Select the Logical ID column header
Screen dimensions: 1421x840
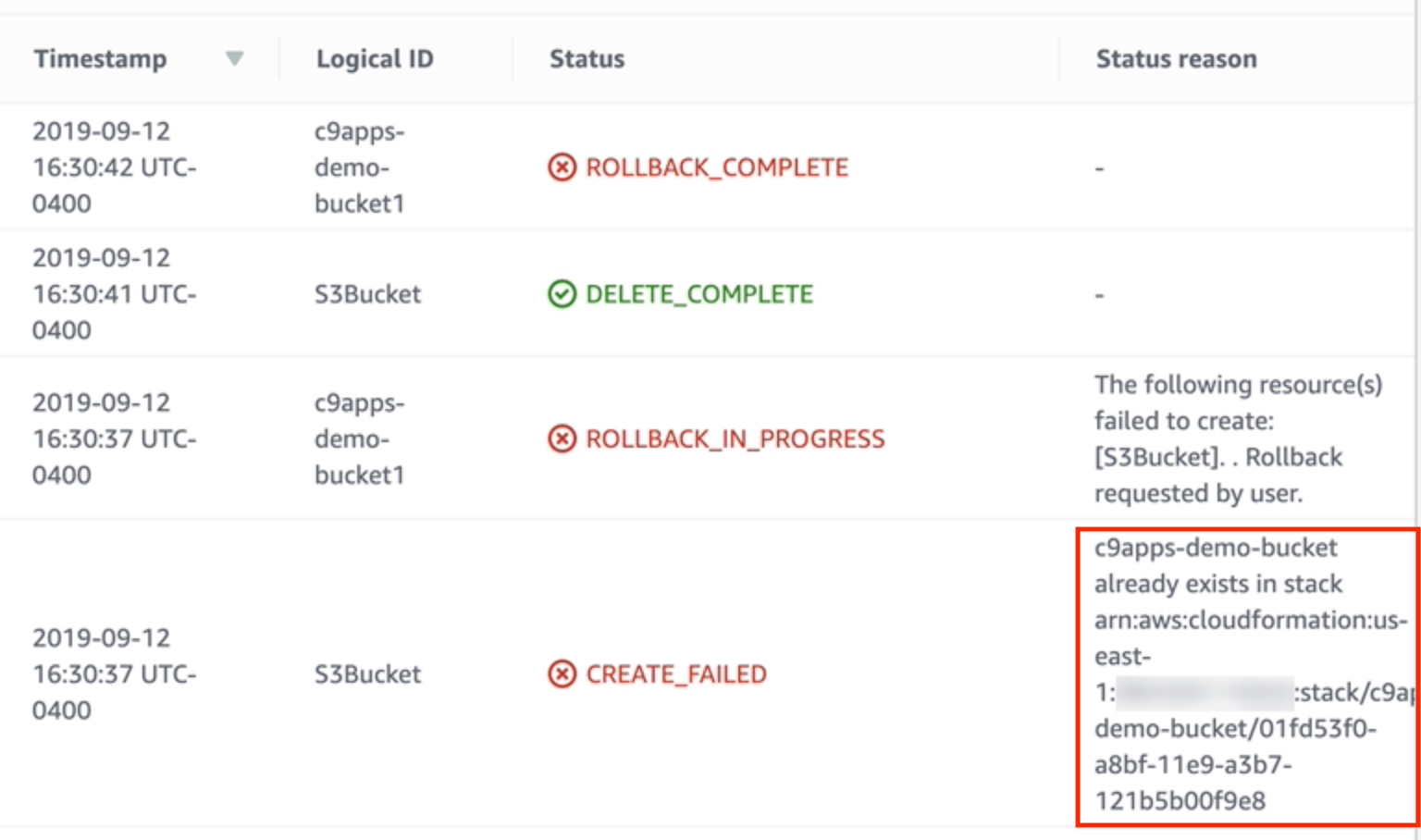[x=375, y=57]
